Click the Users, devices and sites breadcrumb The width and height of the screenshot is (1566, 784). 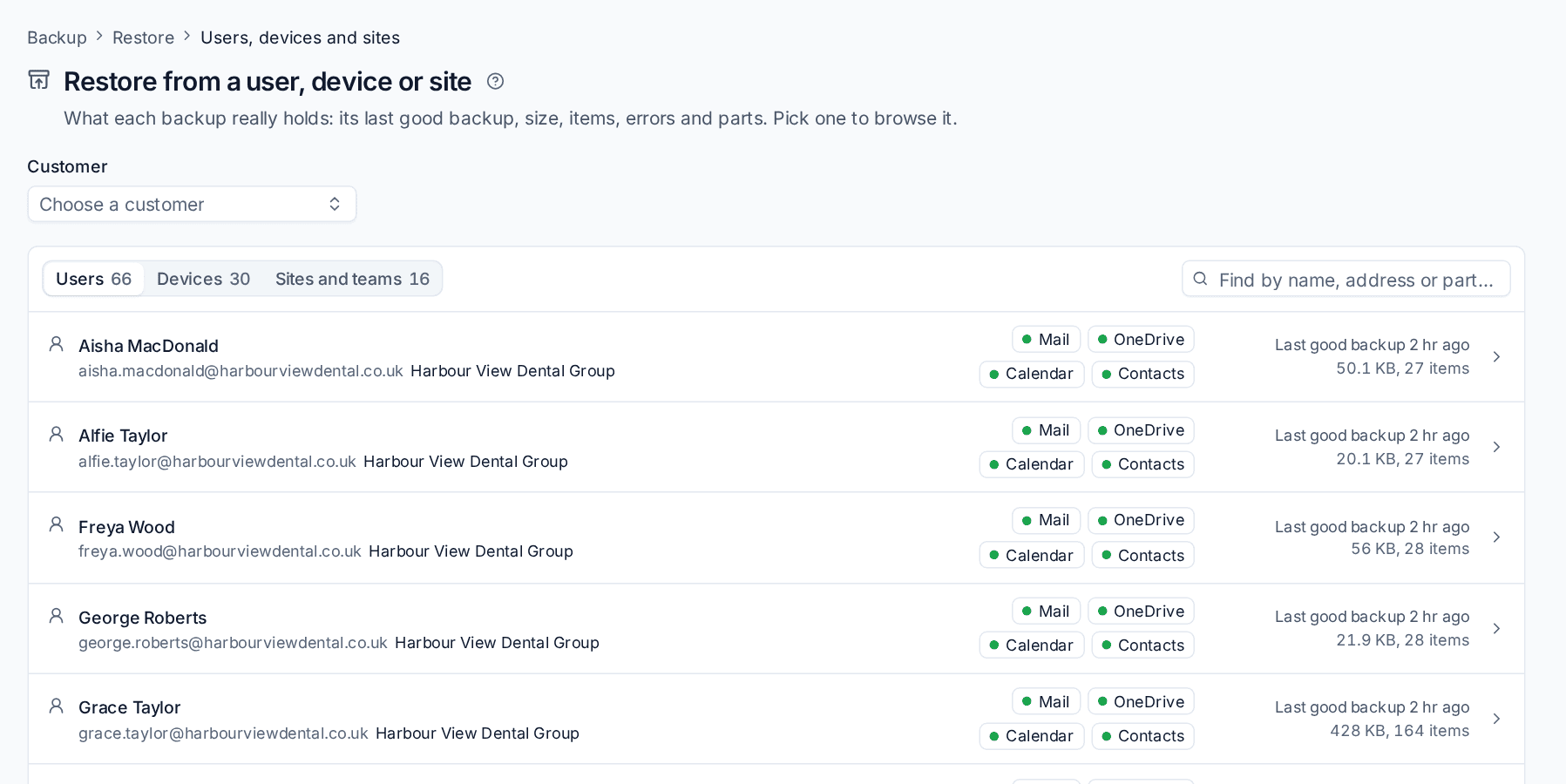pos(300,37)
